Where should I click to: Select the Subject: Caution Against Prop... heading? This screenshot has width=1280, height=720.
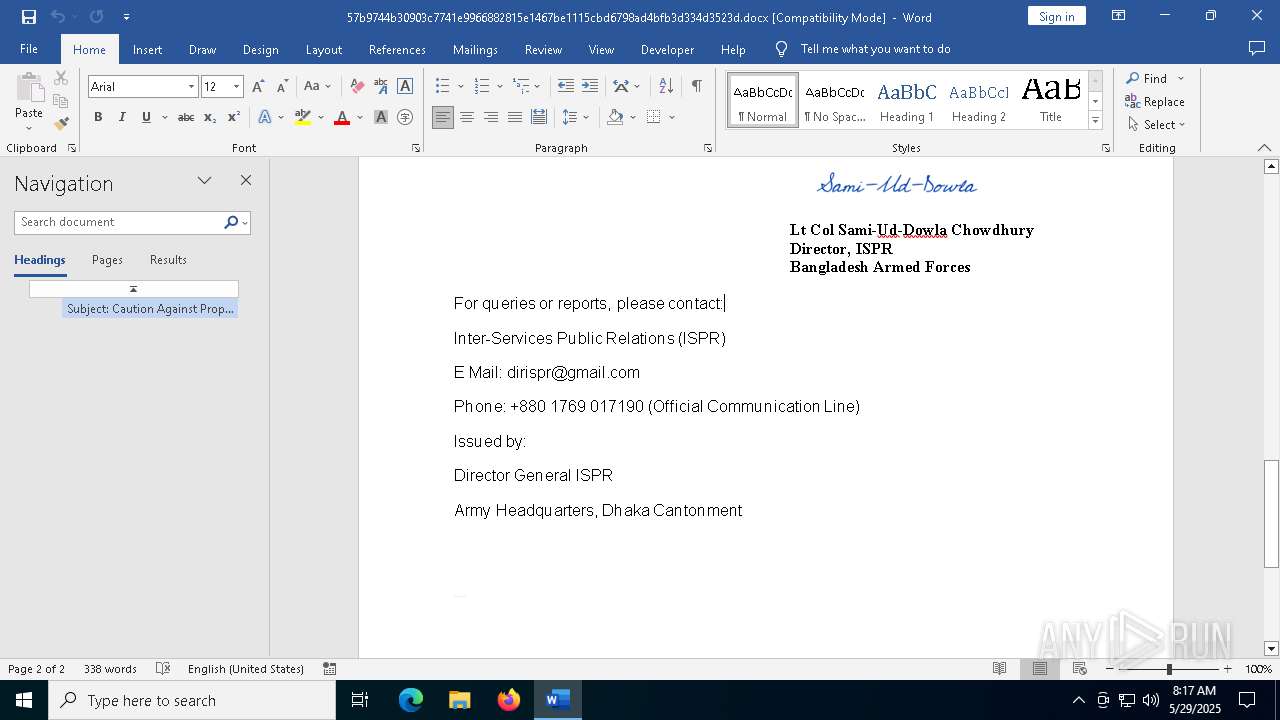click(150, 309)
